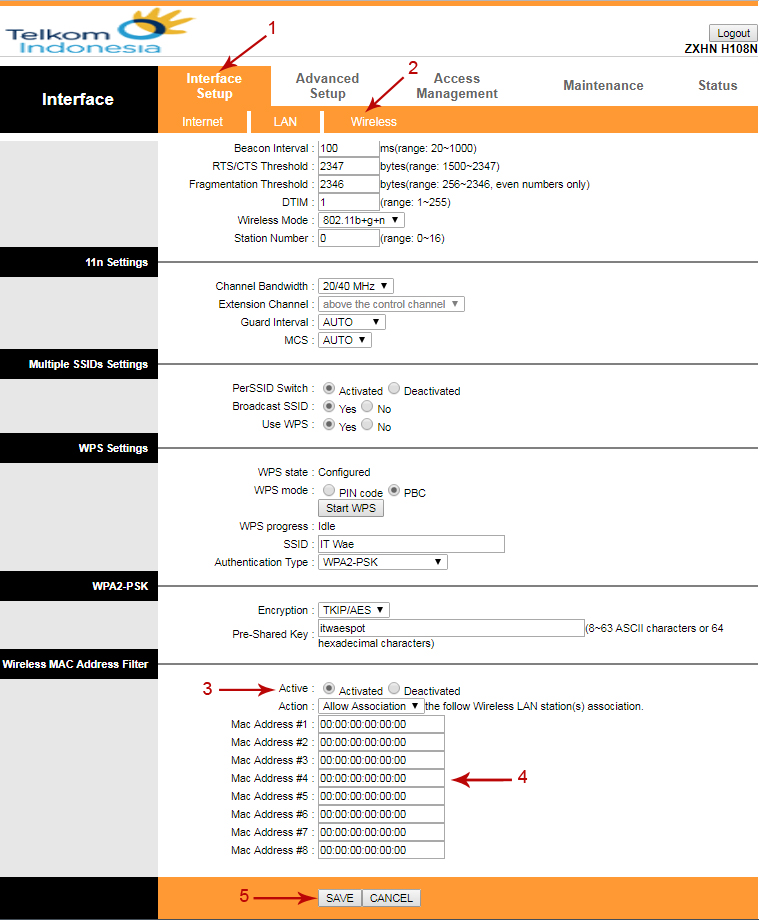
Task: Click the Mac Address #8 field
Action: 381,850
